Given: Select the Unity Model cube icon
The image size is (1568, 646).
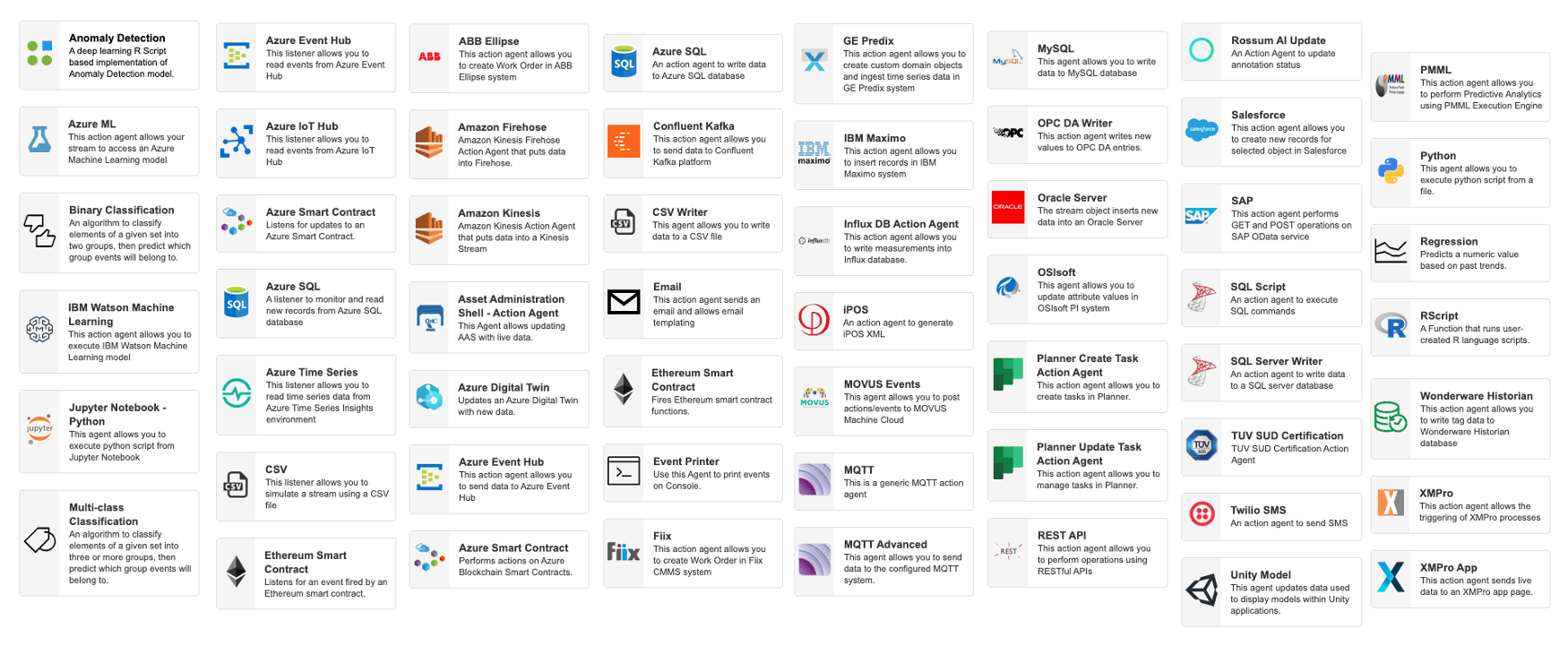Looking at the screenshot, I should [1202, 590].
